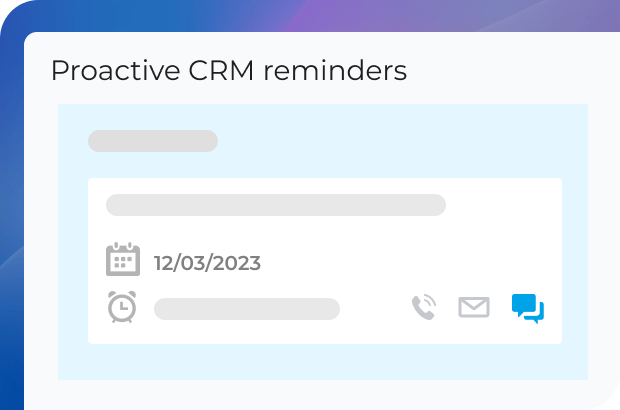Click the gray placeholder beside the alarm clock
This screenshot has width=620, height=410.
[x=247, y=309]
